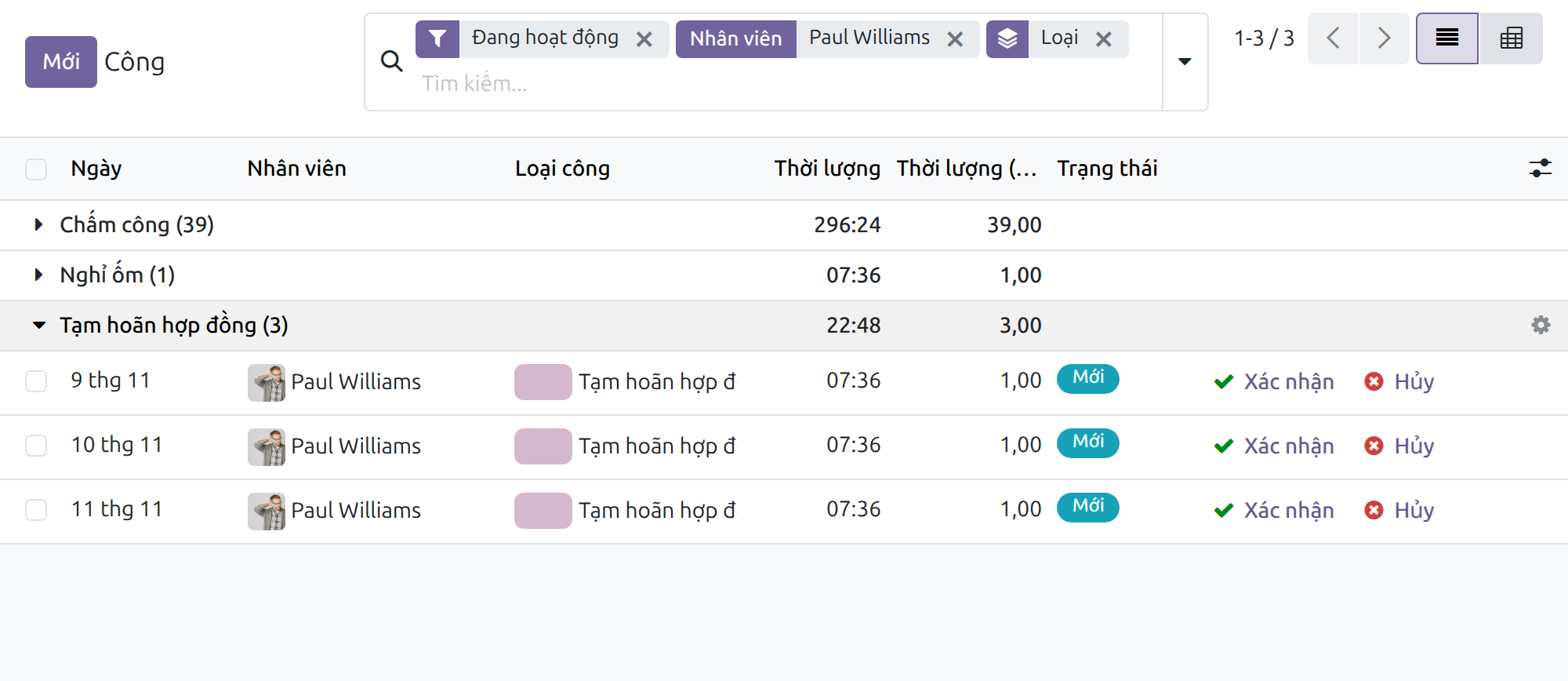This screenshot has height=681, width=1568.
Task: Switch to the list view icon
Action: tap(1446, 38)
